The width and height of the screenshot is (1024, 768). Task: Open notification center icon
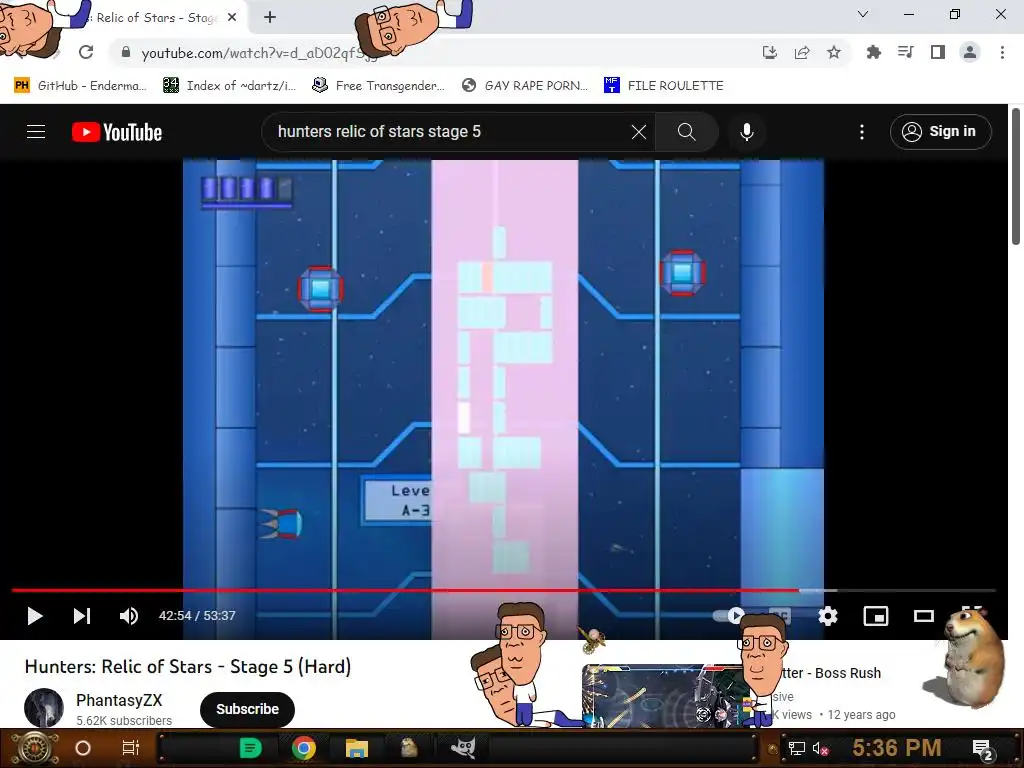tap(982, 749)
